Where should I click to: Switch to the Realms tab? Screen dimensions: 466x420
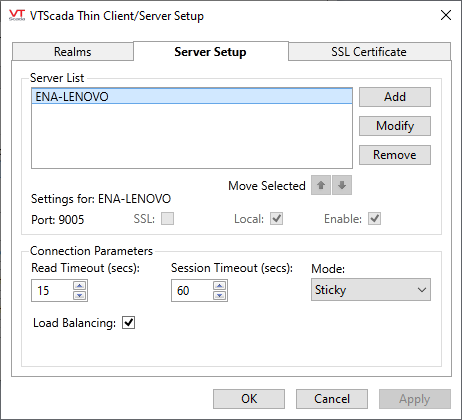coord(73,52)
